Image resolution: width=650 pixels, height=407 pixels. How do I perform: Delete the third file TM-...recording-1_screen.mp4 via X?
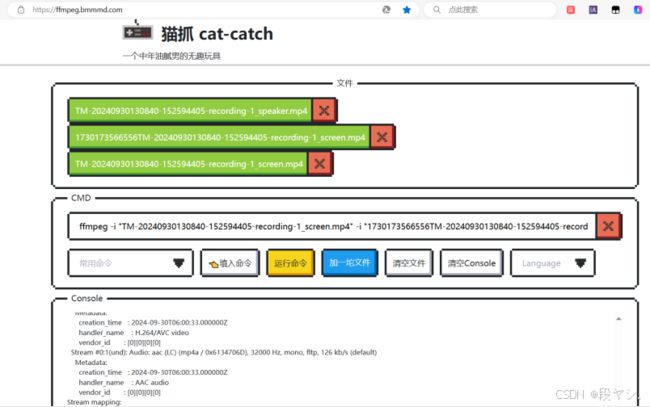tap(319, 164)
